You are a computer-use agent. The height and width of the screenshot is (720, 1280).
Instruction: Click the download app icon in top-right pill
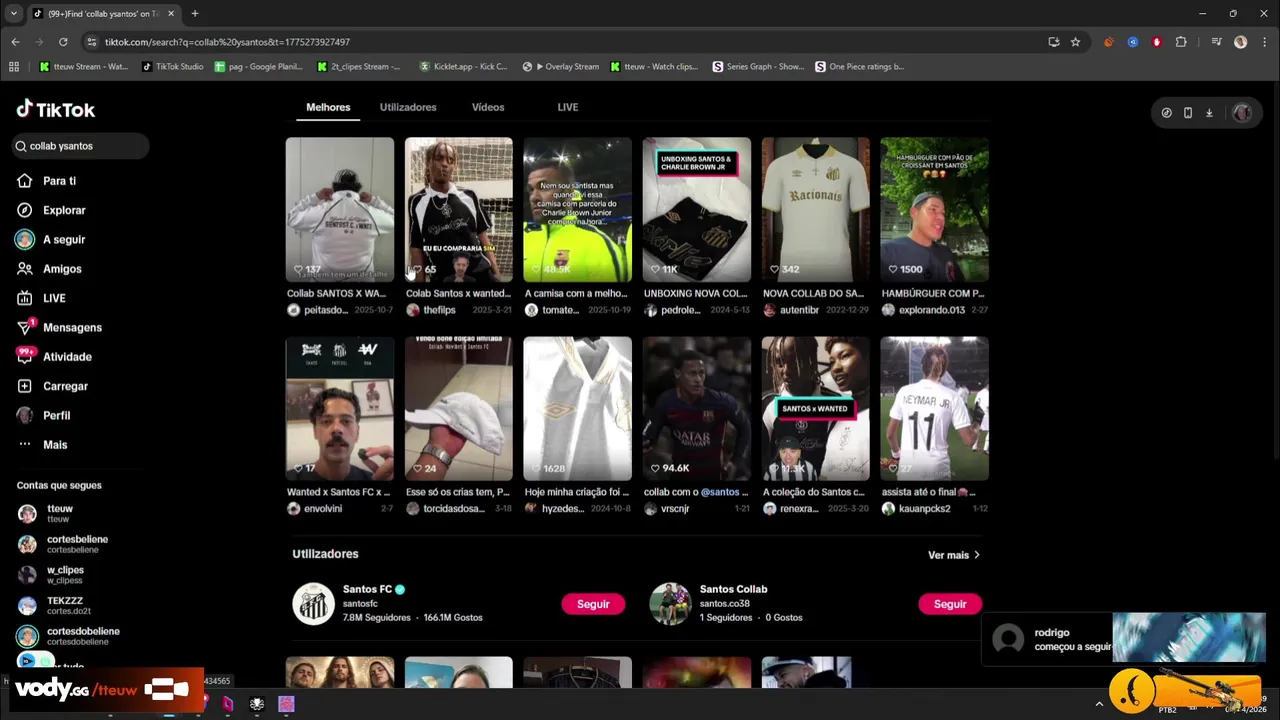pyautogui.click(x=1208, y=113)
